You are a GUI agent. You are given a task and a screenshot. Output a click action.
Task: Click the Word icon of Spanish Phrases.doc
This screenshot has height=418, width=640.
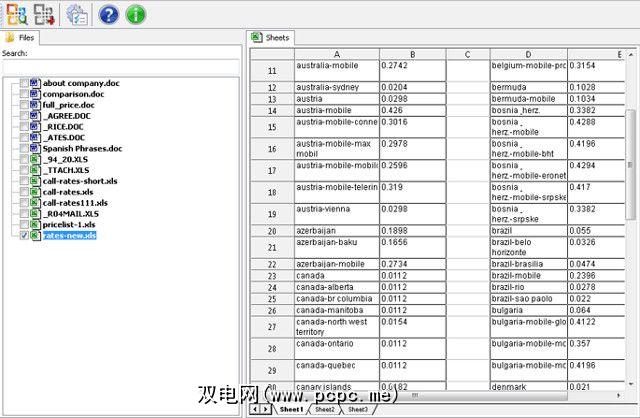pos(35,149)
